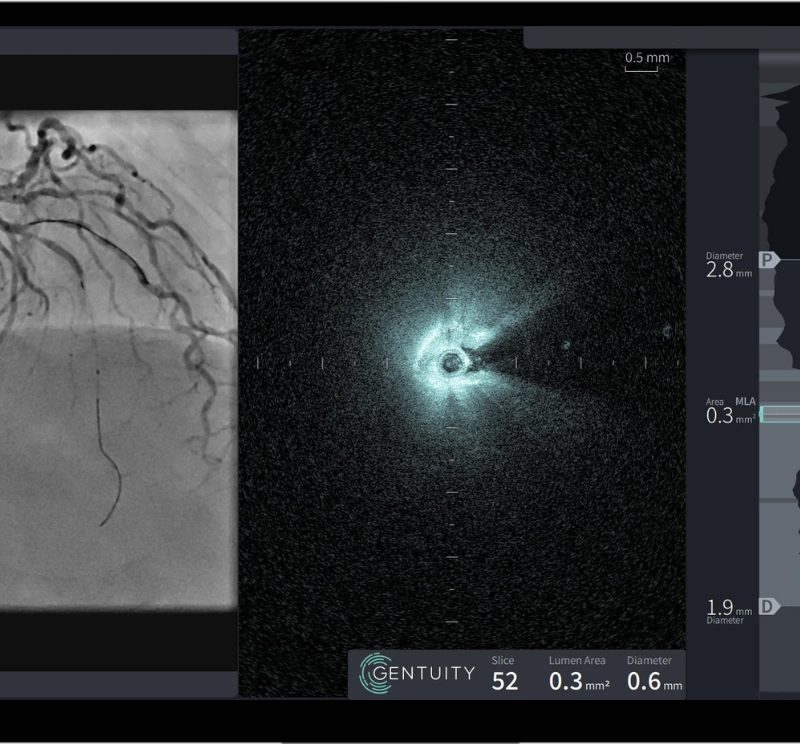Select the MLA marker on lumen profile
Viewport: 800px width, 744px height.
click(x=780, y=414)
